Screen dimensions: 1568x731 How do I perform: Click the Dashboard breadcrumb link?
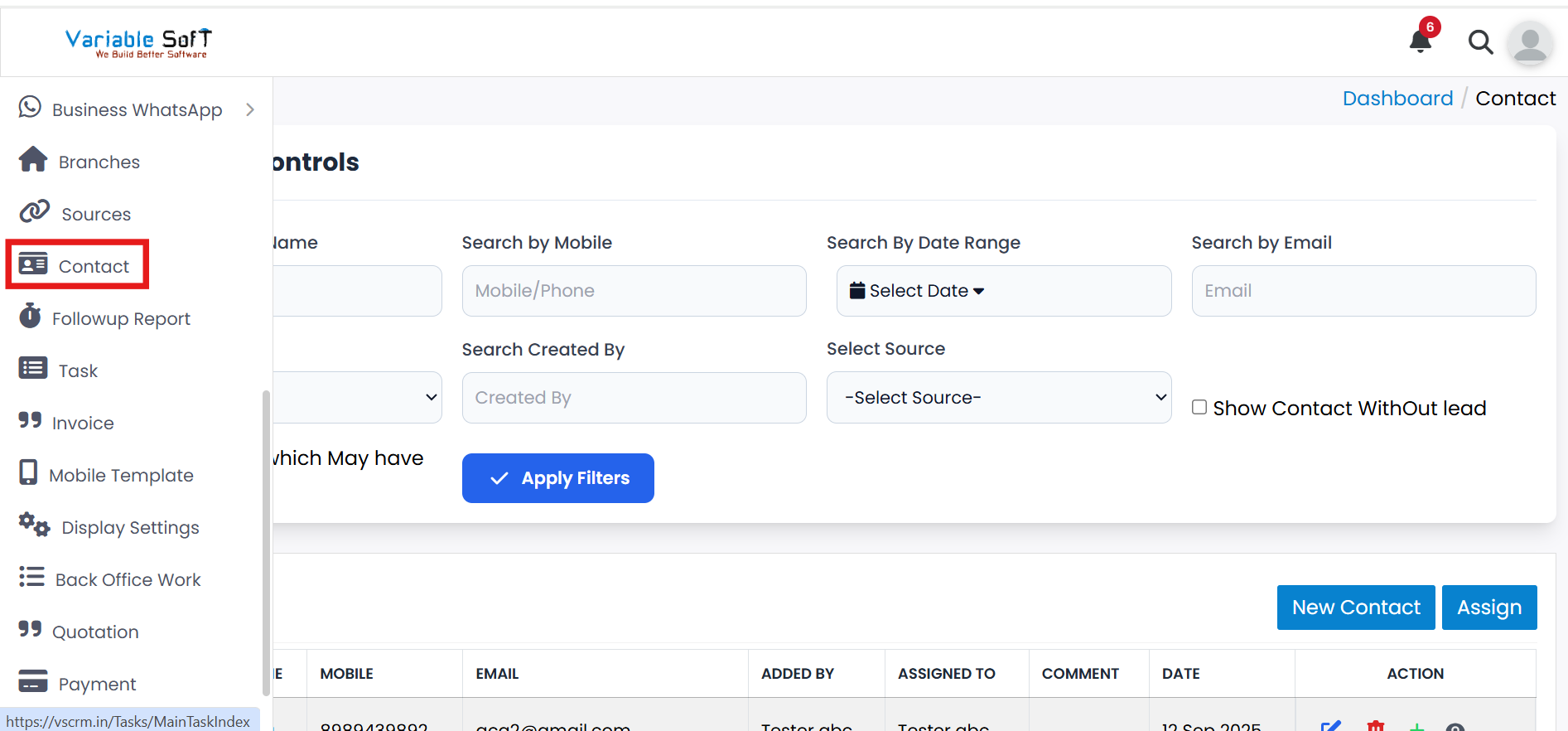tap(1397, 99)
